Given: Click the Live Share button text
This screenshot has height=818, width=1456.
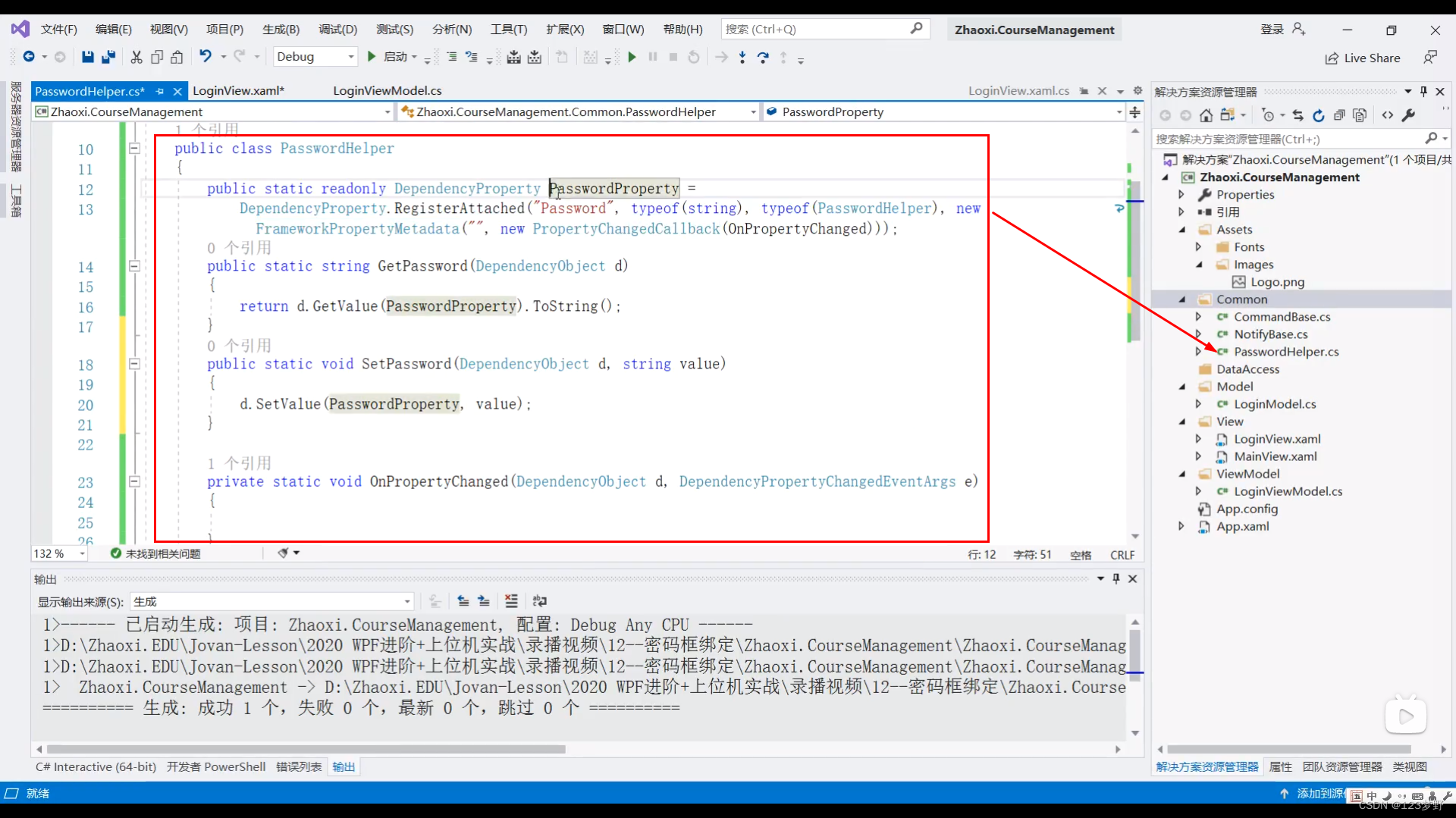Looking at the screenshot, I should 1372,58.
